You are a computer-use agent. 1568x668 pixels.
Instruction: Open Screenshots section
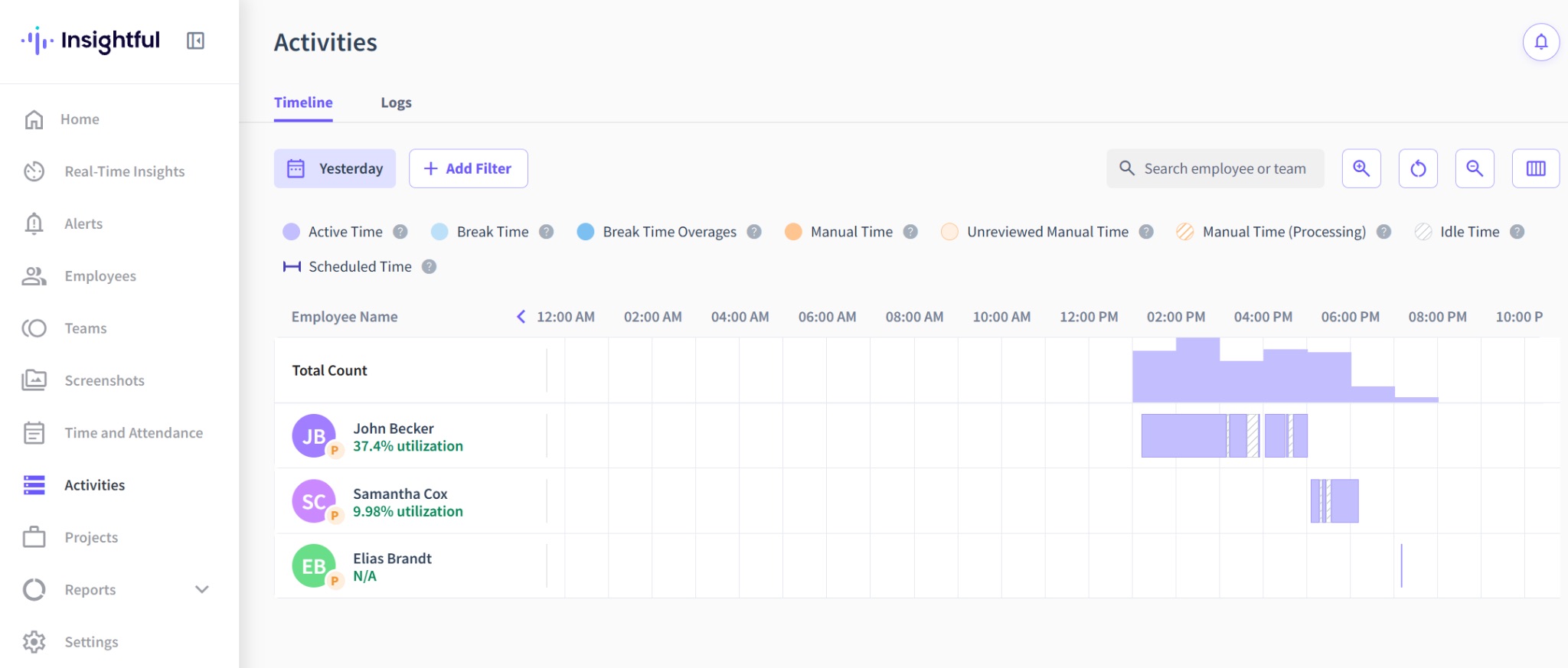[104, 380]
